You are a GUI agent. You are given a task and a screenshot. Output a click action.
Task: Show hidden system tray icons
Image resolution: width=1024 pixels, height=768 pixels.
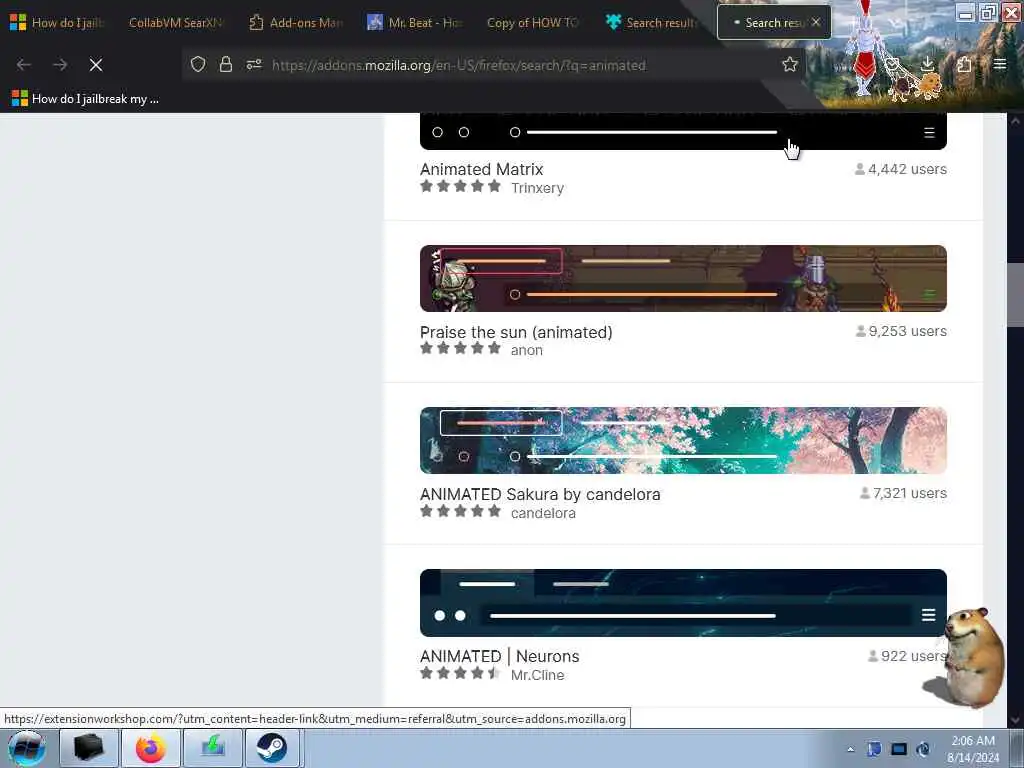pyautogui.click(x=850, y=749)
